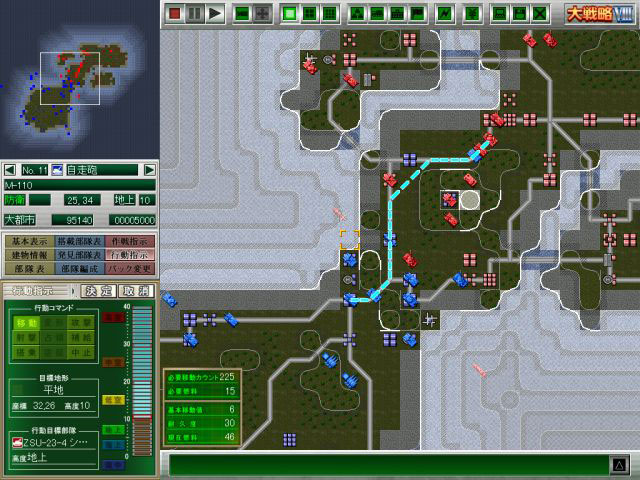The width and height of the screenshot is (640, 480).
Task: Click the wide-rectangle map view icon
Action: 242,14
